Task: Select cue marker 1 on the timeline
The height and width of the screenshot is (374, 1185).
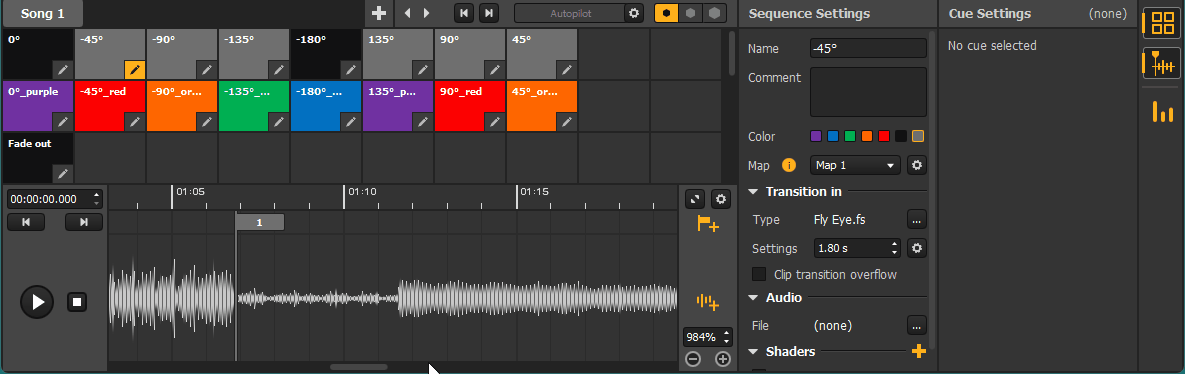Action: [259, 222]
